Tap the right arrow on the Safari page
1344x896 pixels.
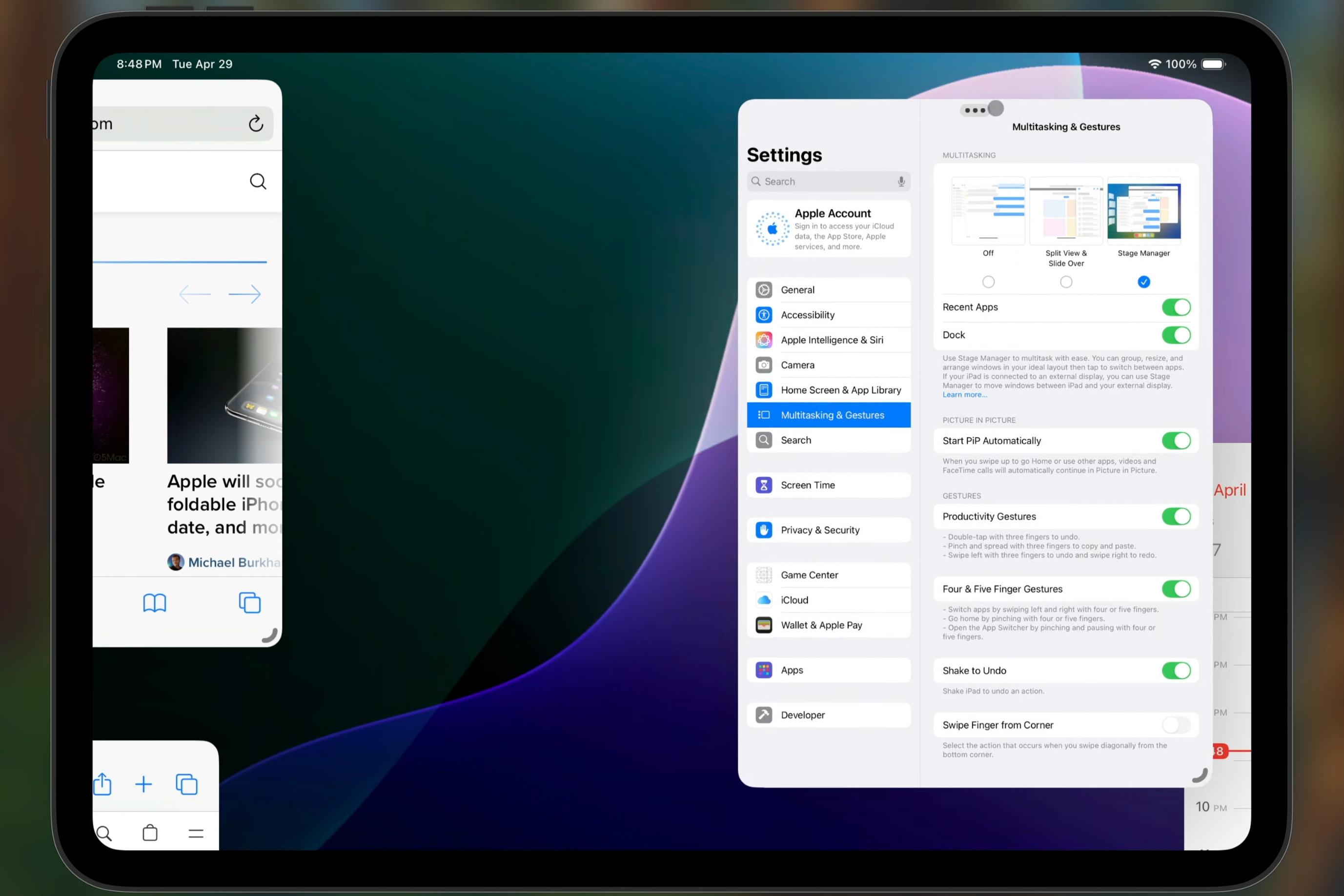244,294
